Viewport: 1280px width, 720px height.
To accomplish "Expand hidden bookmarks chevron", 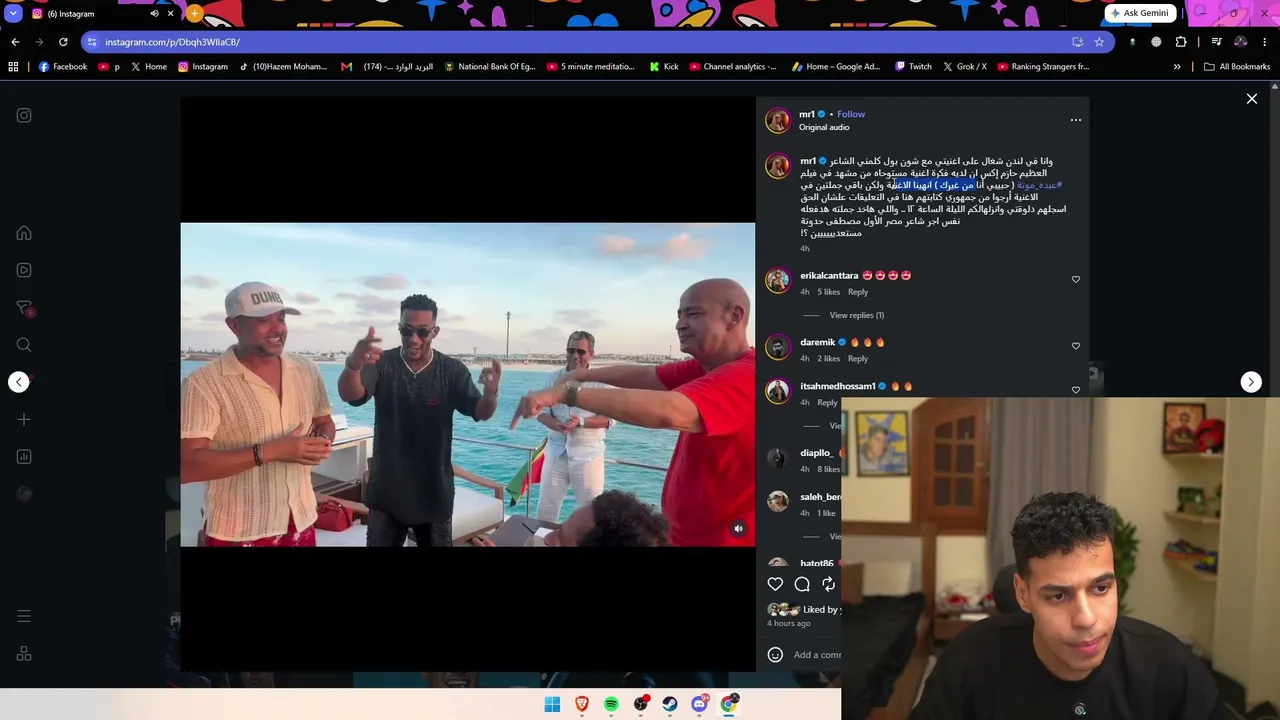I will (1177, 67).
